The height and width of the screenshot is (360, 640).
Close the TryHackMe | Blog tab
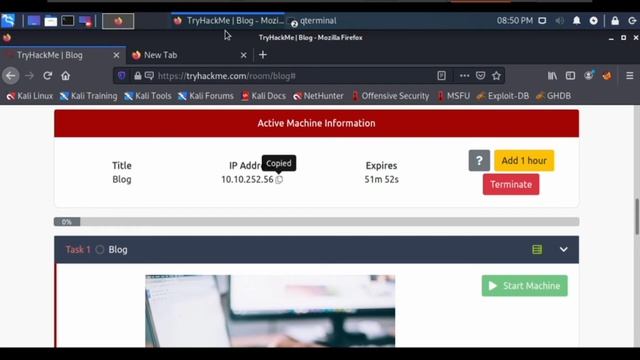(x=116, y=55)
